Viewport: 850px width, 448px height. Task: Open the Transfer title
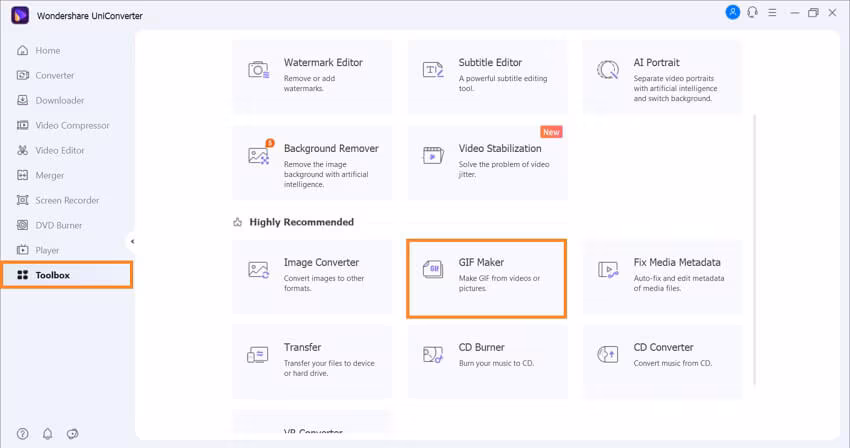pyautogui.click(x=302, y=347)
